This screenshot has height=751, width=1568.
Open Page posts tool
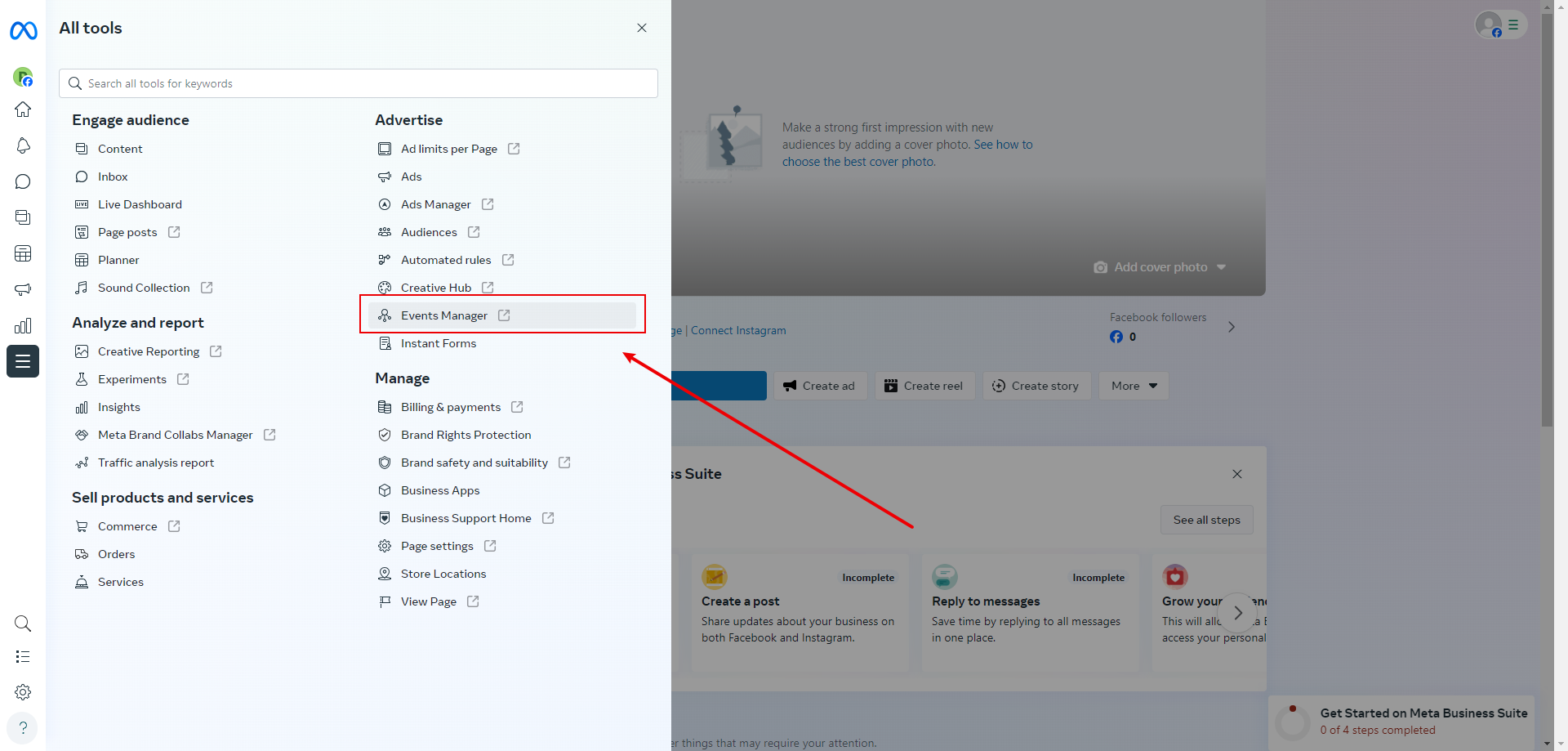[x=127, y=232]
